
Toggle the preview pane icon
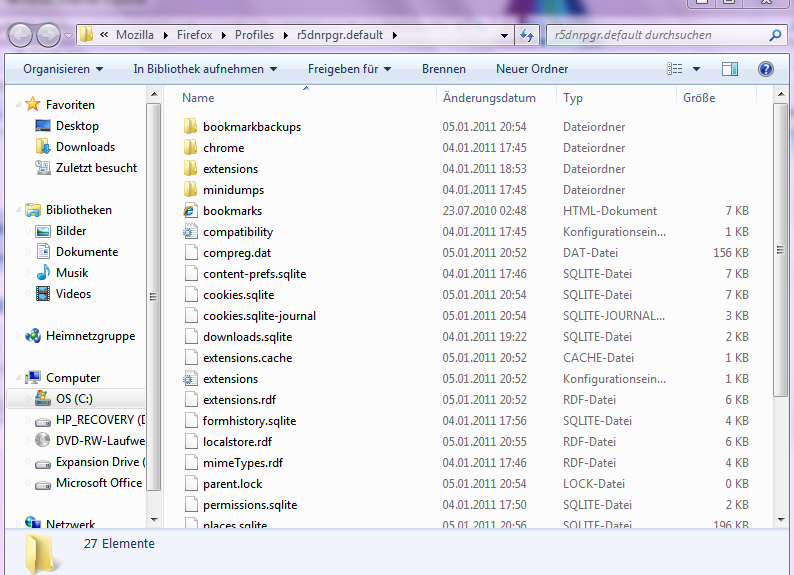point(730,69)
